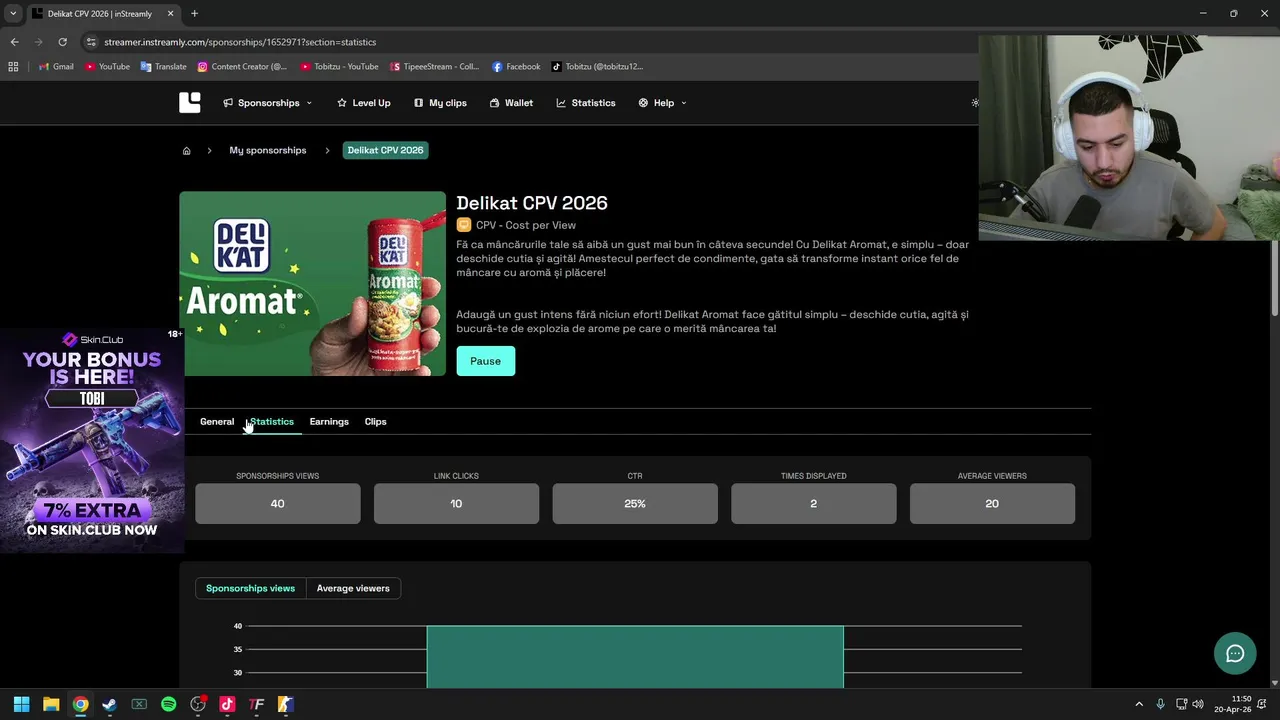Open the Xbox app taskbar icon

139,704
